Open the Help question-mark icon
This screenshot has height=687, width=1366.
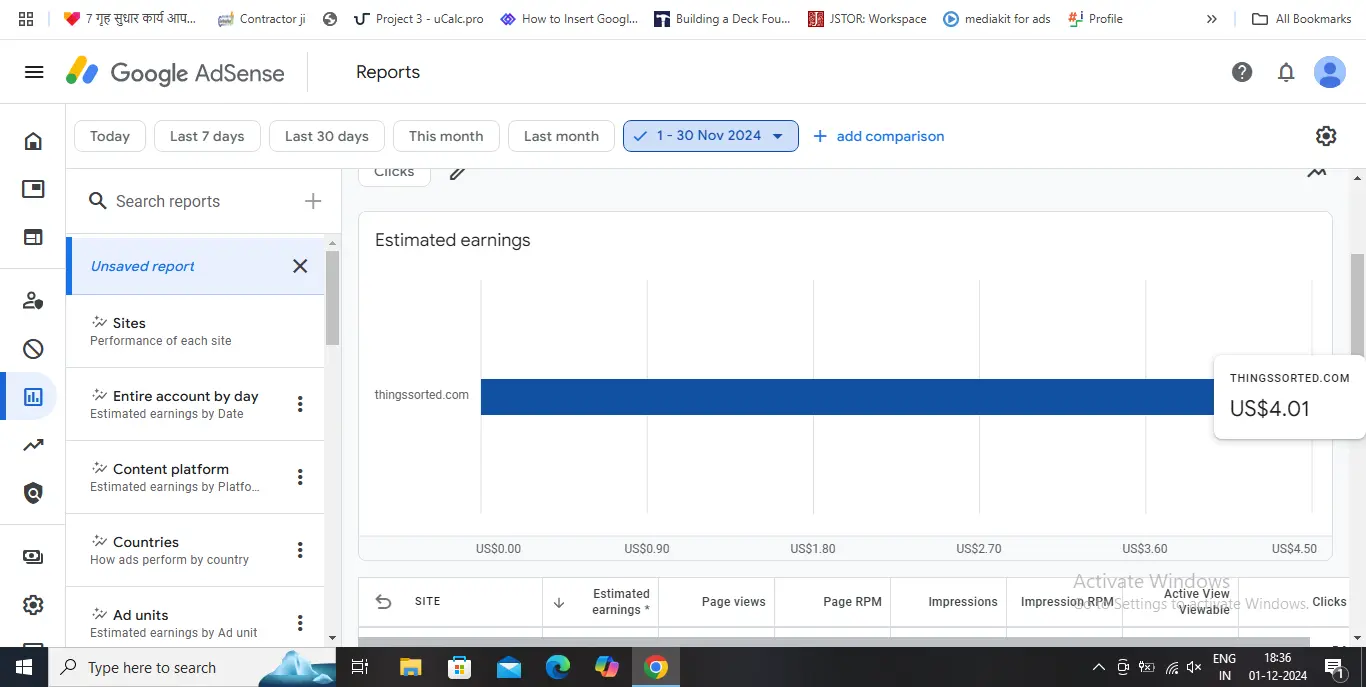click(1242, 72)
